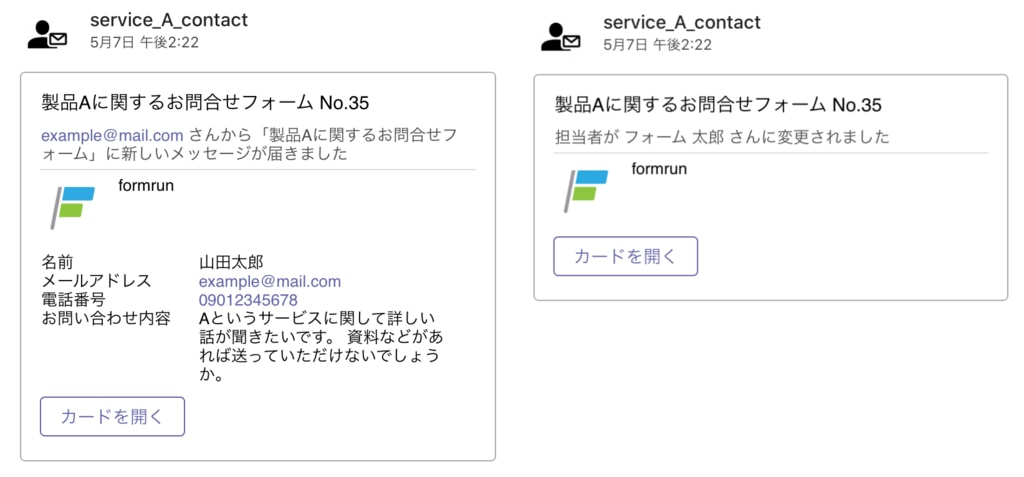The image size is (1024, 477).
Task: Click the メールアドレス value example@mail.com
Action: click(270, 281)
